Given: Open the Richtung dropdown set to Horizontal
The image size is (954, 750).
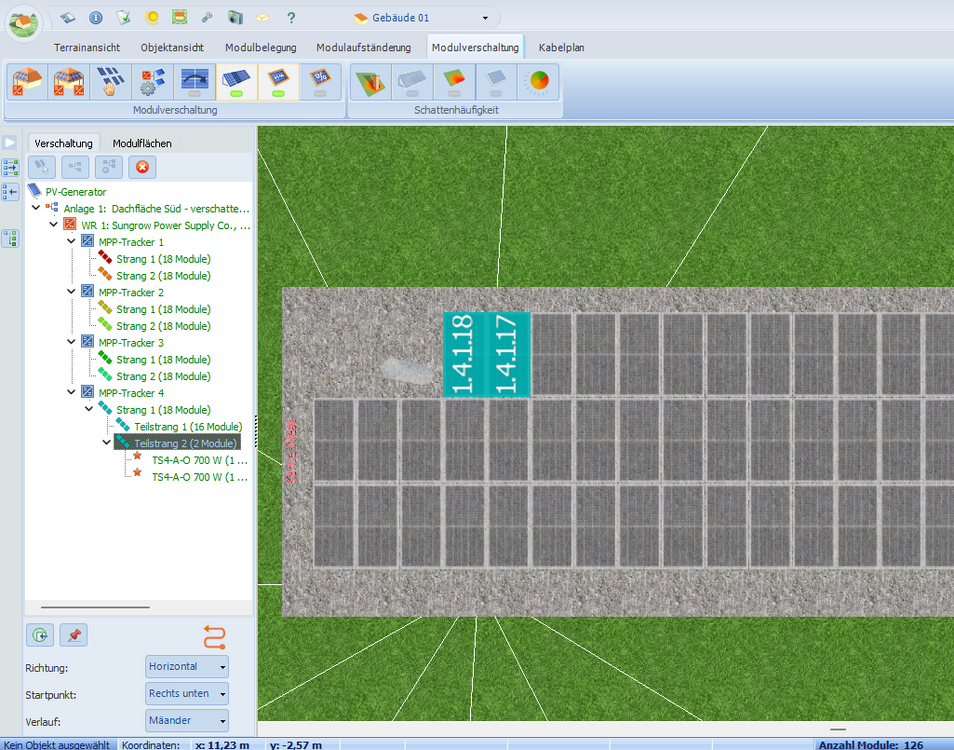Looking at the screenshot, I should (187, 666).
